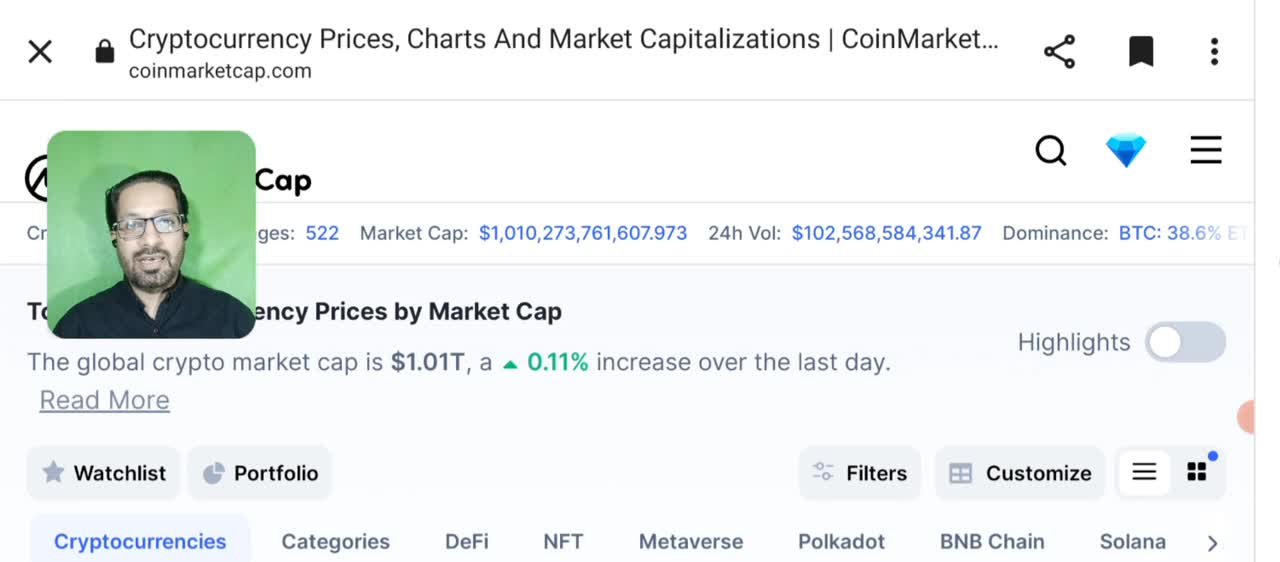Switch to grid view layout icon
The width and height of the screenshot is (1280, 562).
pyautogui.click(x=1197, y=473)
